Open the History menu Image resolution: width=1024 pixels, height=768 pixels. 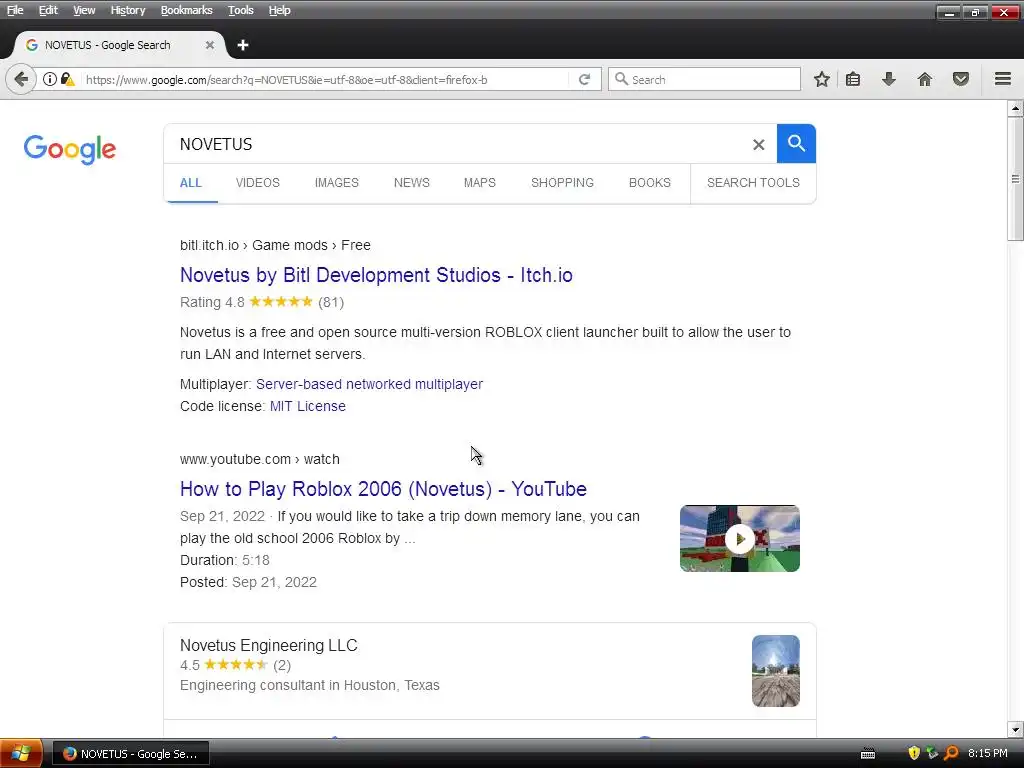pyautogui.click(x=127, y=10)
